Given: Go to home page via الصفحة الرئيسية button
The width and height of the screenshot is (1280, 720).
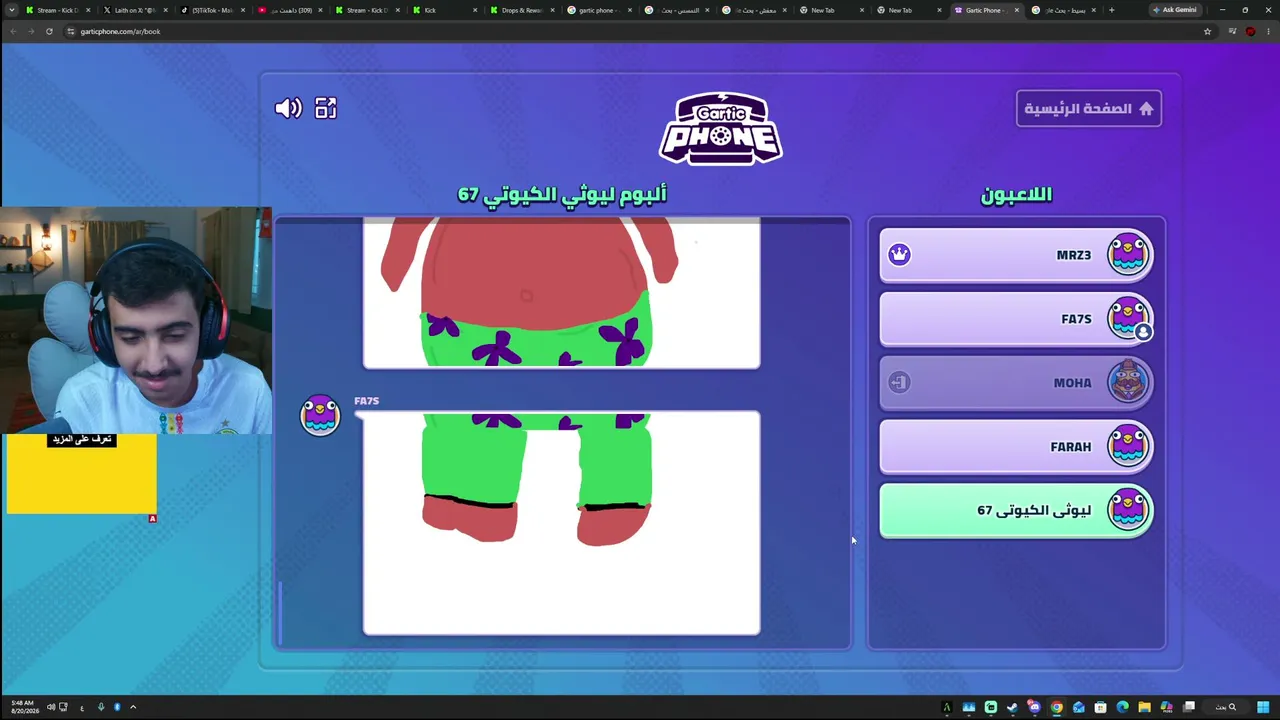Looking at the screenshot, I should coord(1089,109).
